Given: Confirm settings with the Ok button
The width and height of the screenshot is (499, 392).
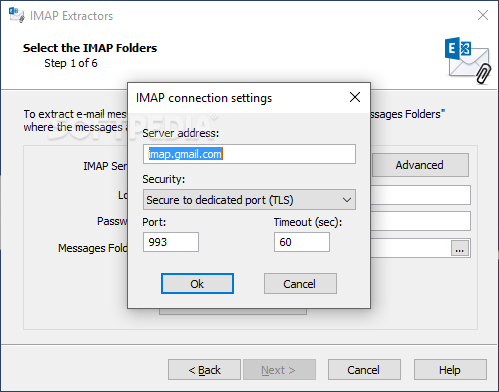Looking at the screenshot, I should [x=197, y=284].
